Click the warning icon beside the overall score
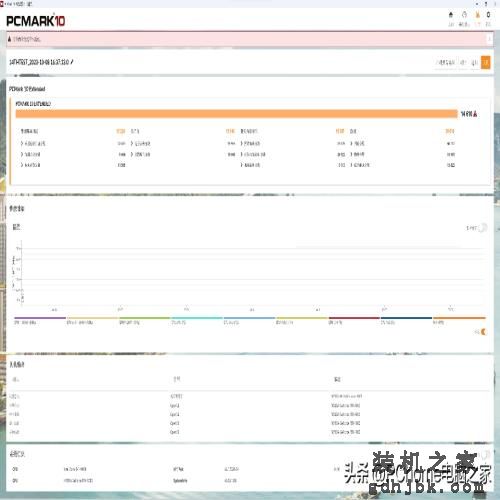Viewport: 500px width, 500px height. coord(475,114)
